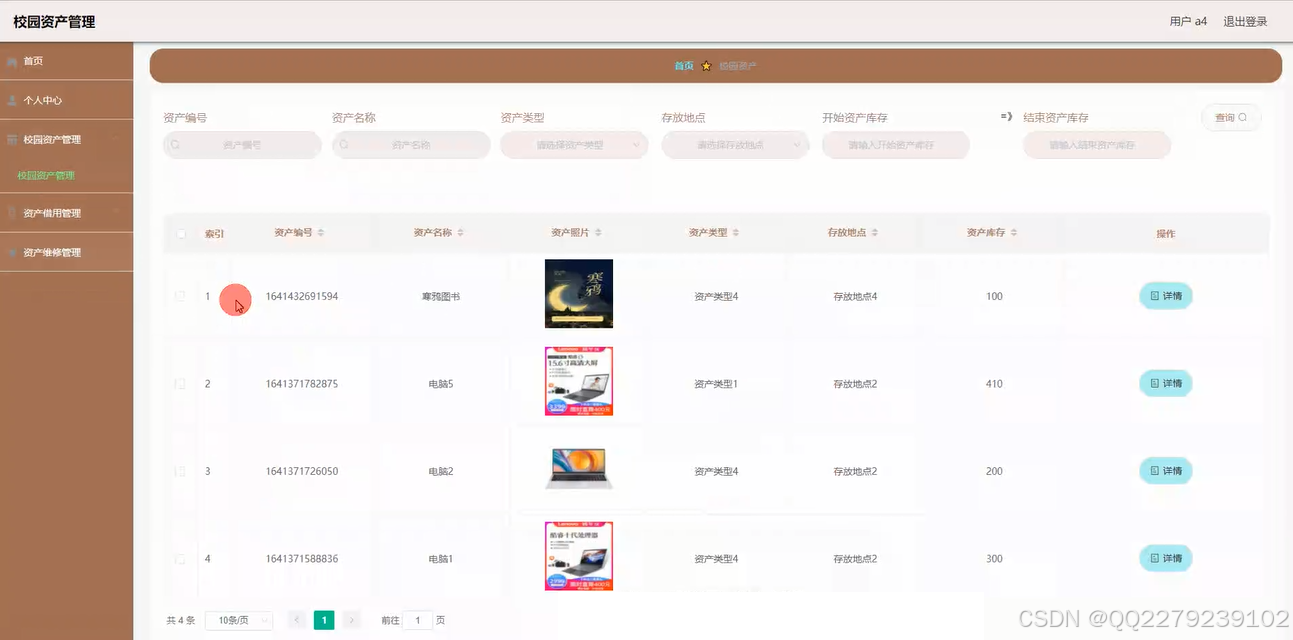Check the checkbox for the 寒鸦图书 row
The width and height of the screenshot is (1293, 640).
point(181,296)
